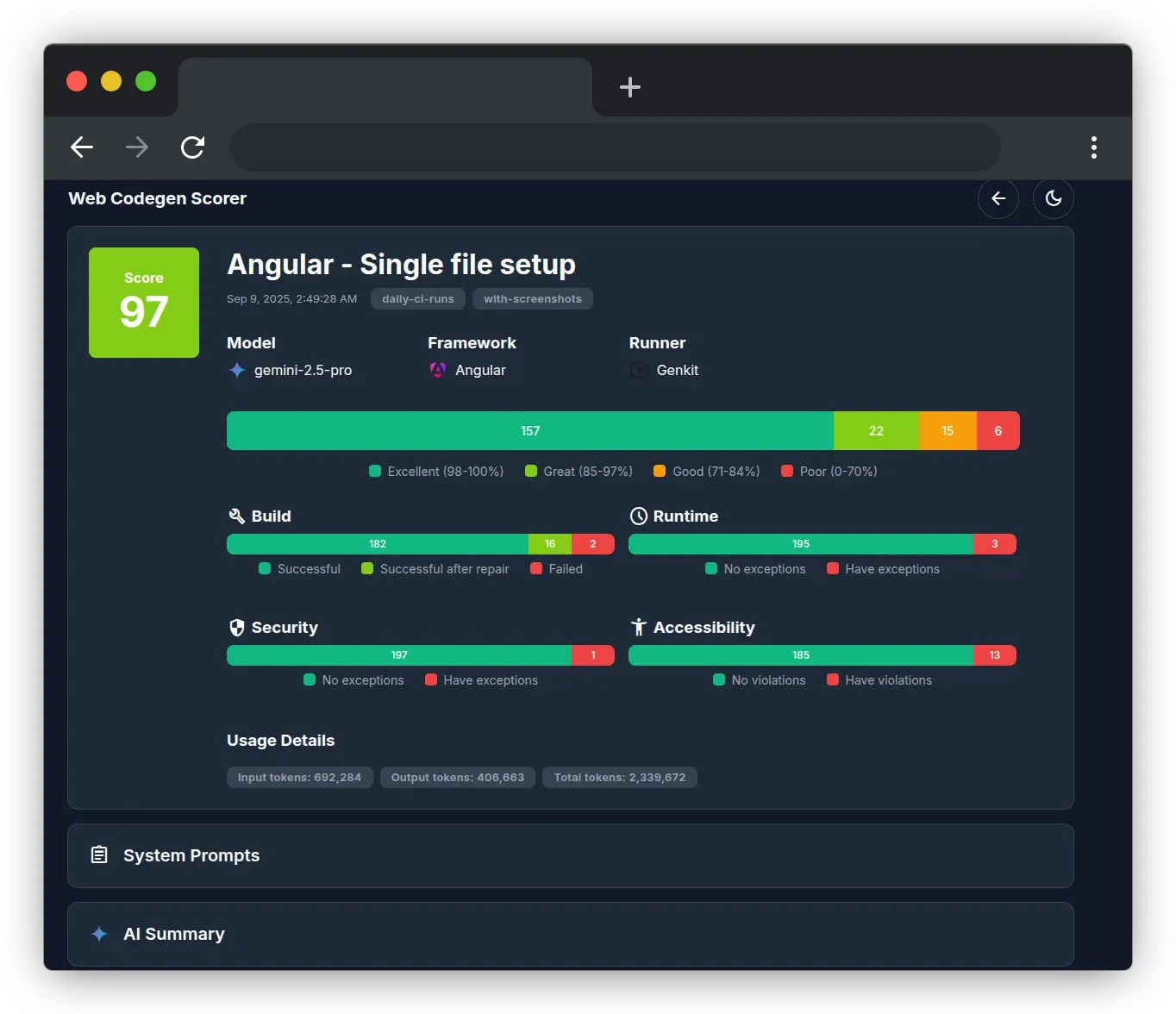Image resolution: width=1176 pixels, height=1014 pixels.
Task: Open the browser three-dot menu
Action: 1093,147
